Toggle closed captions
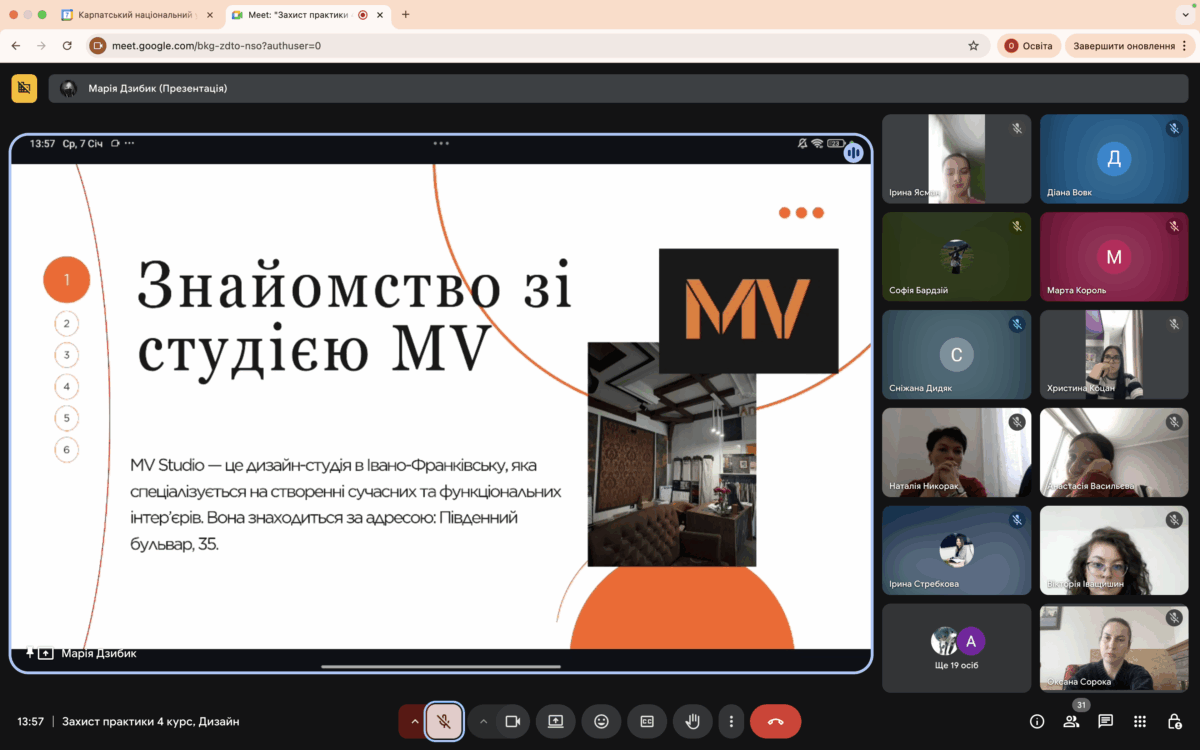Screen dimensions: 1200x750 coord(647,721)
